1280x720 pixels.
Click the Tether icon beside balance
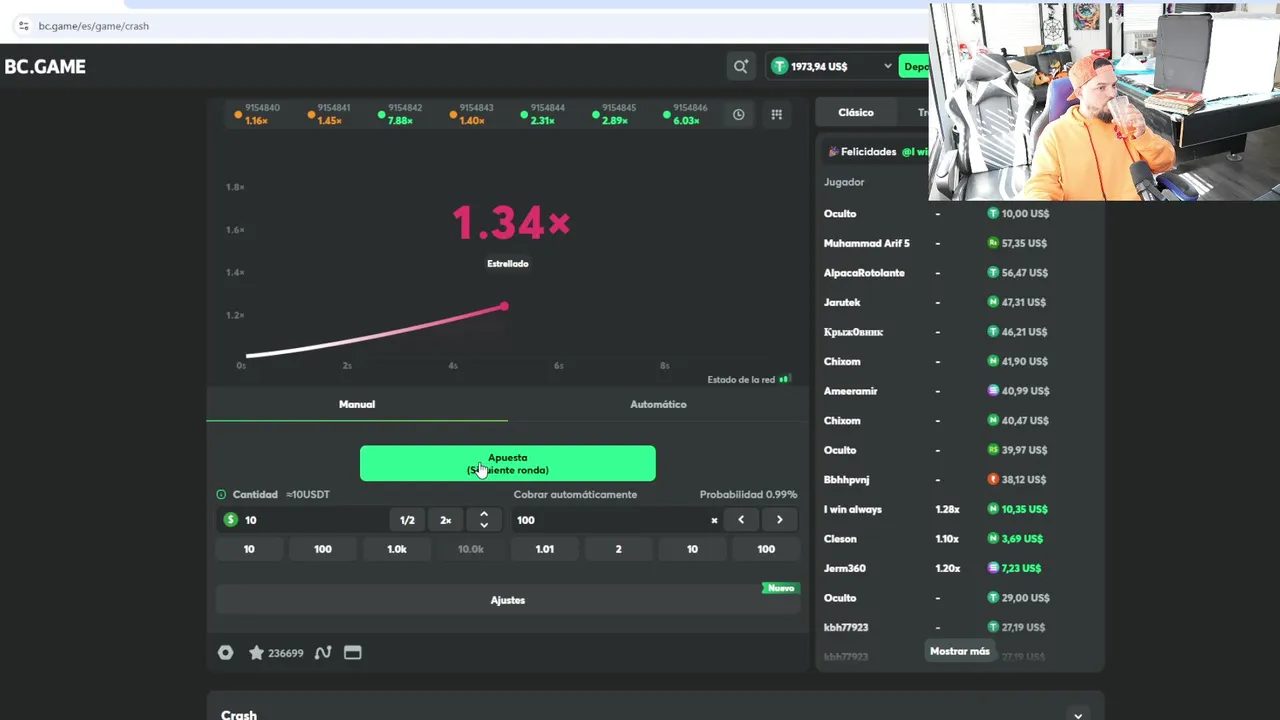coord(780,66)
